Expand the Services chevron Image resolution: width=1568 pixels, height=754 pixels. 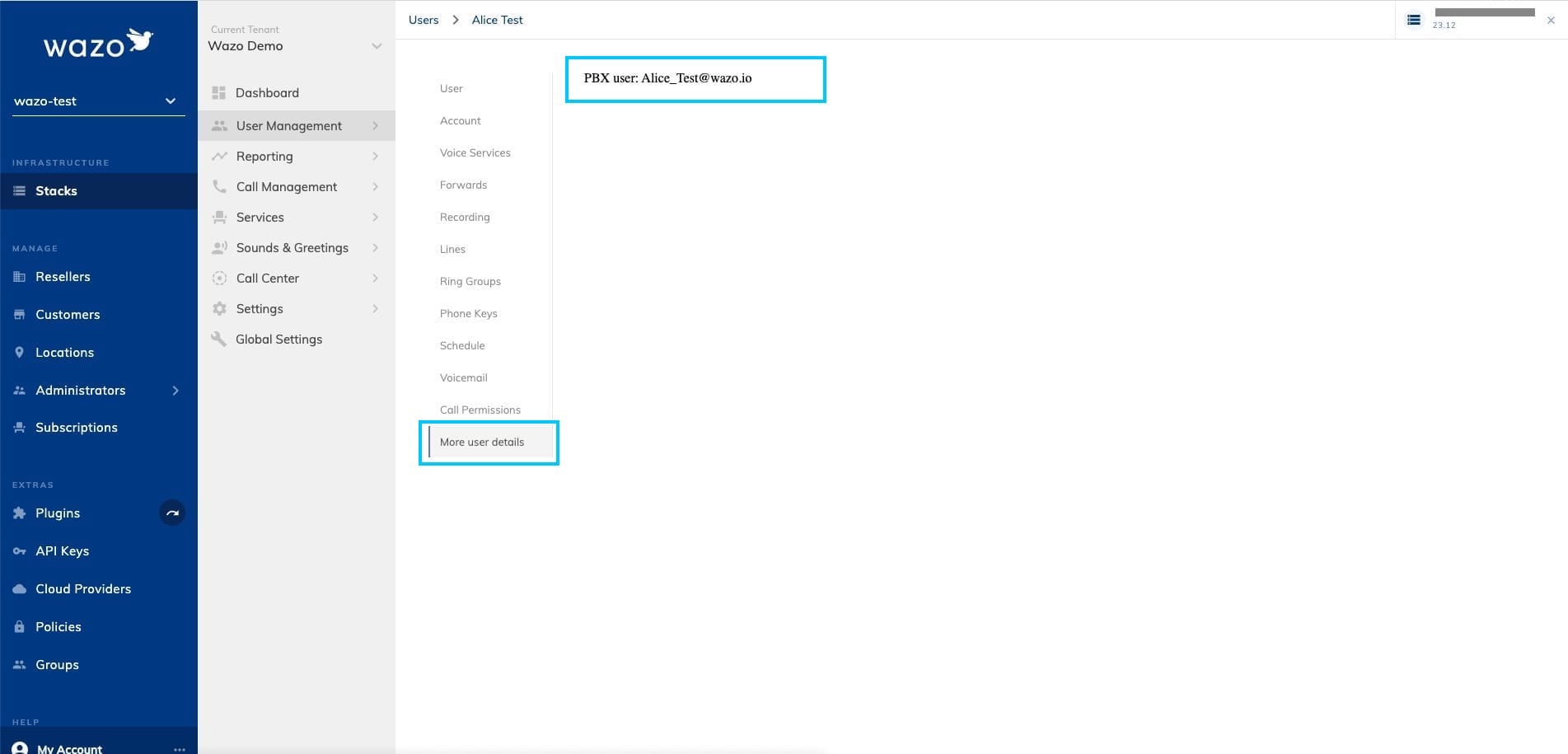375,217
